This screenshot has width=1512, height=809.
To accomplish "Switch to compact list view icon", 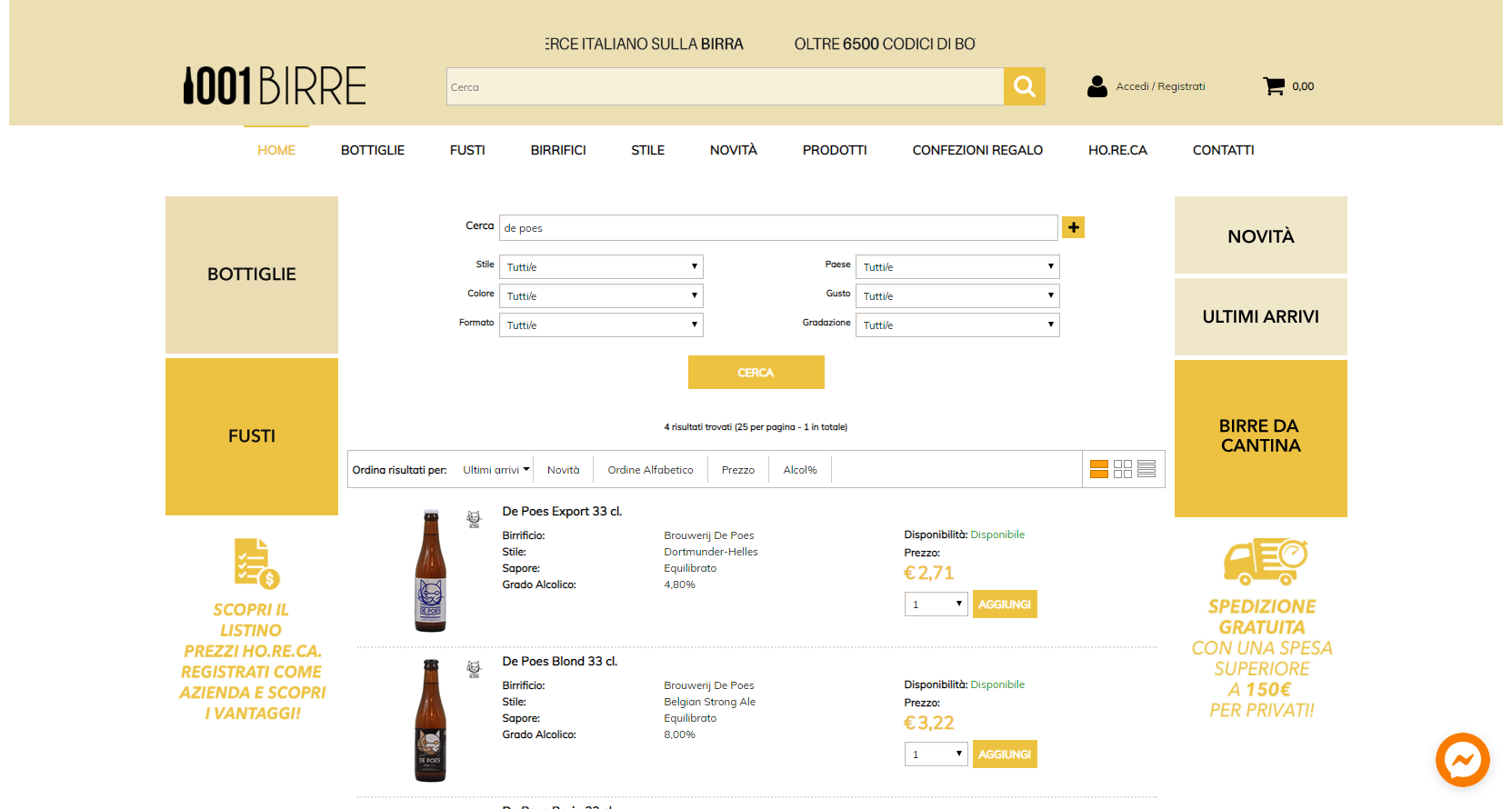I will (1147, 469).
